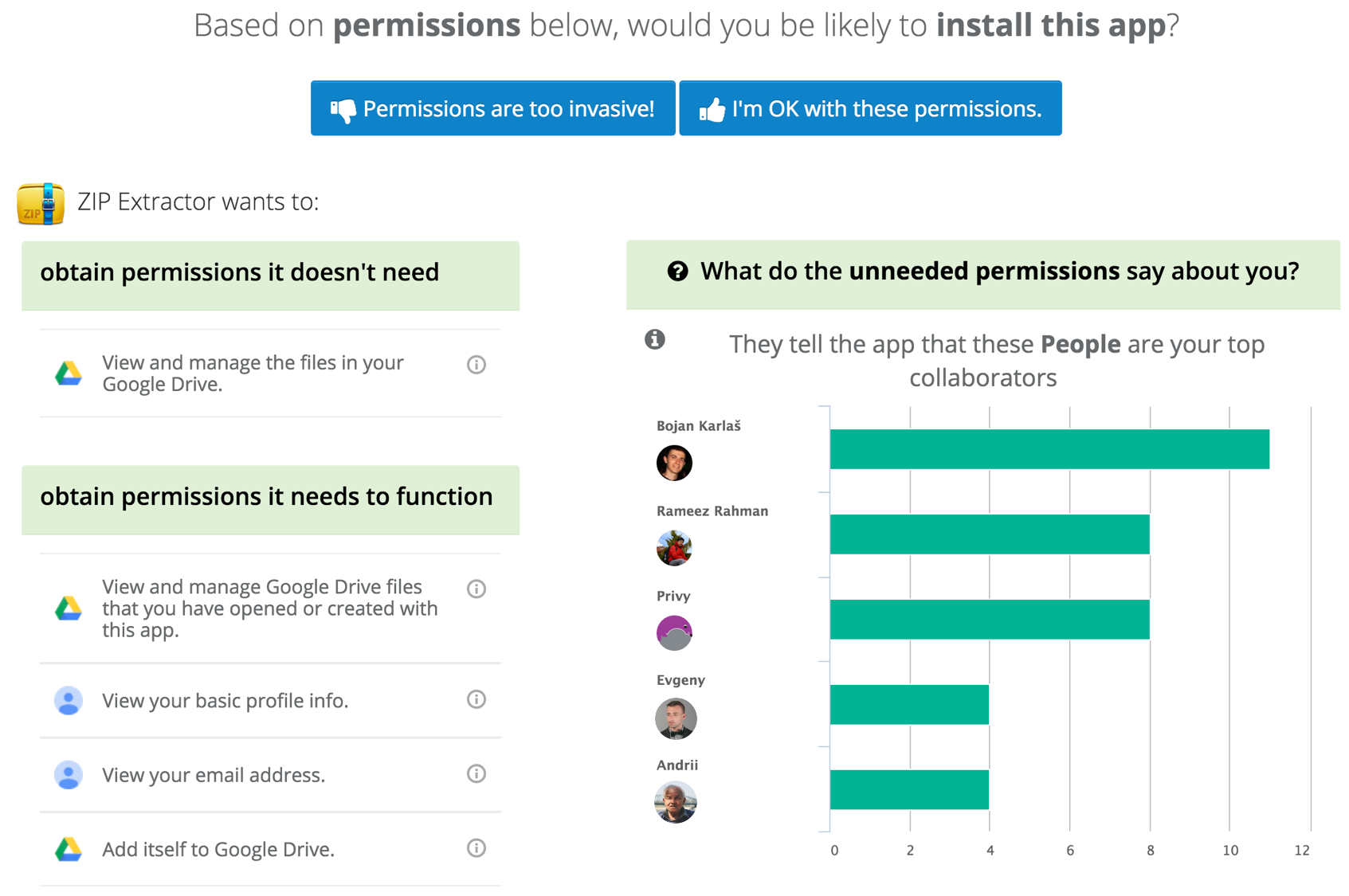The height and width of the screenshot is (896, 1349).
Task: Click the Privy avatar image
Action: pos(674,633)
